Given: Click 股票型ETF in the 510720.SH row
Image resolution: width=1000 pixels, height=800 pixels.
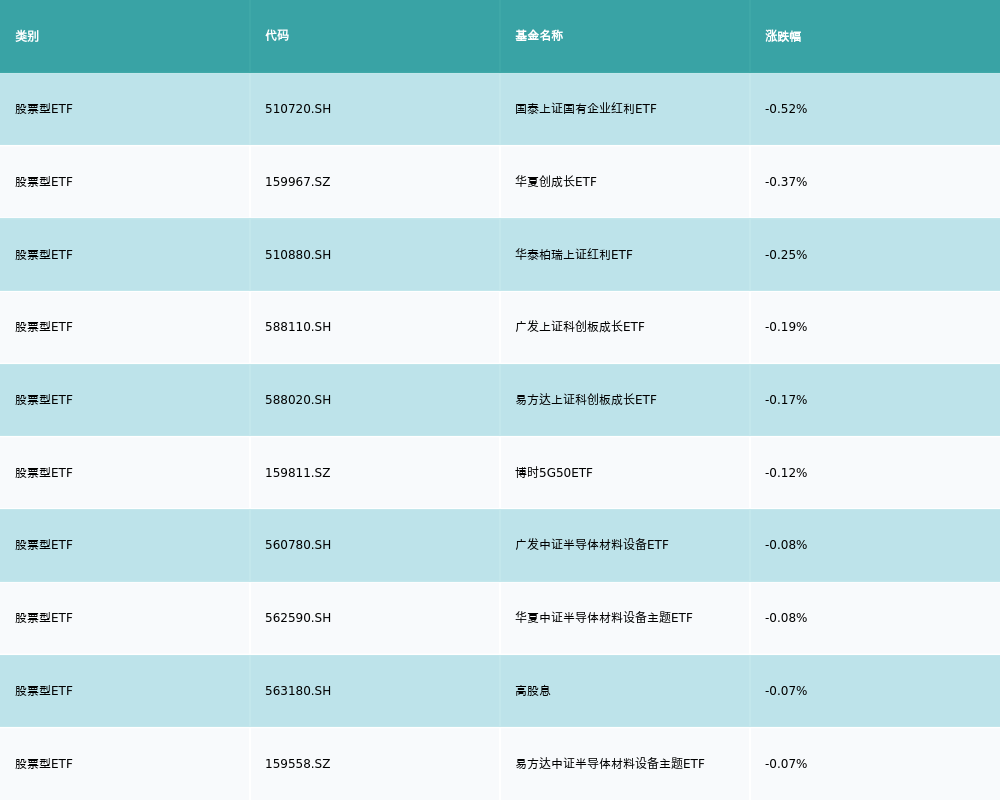Looking at the screenshot, I should (x=44, y=109).
